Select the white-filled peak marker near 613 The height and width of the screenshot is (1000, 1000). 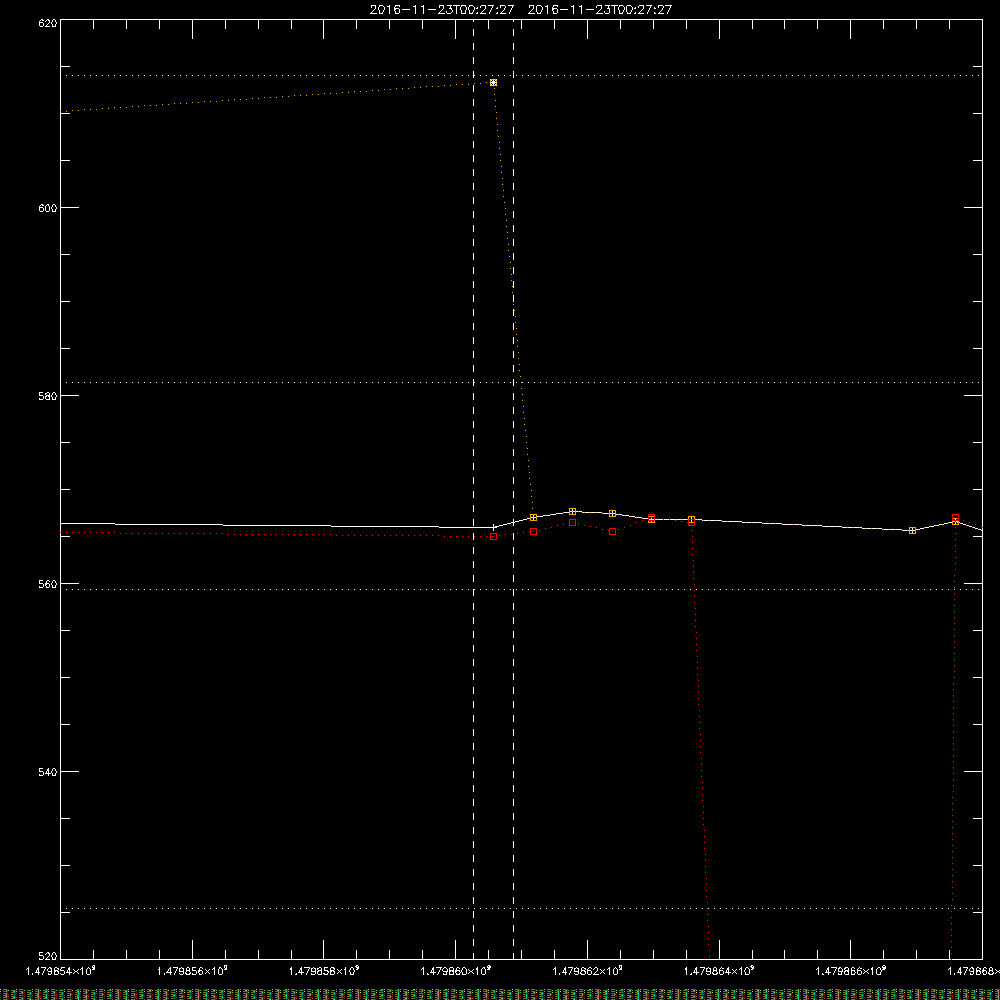pyautogui.click(x=494, y=83)
